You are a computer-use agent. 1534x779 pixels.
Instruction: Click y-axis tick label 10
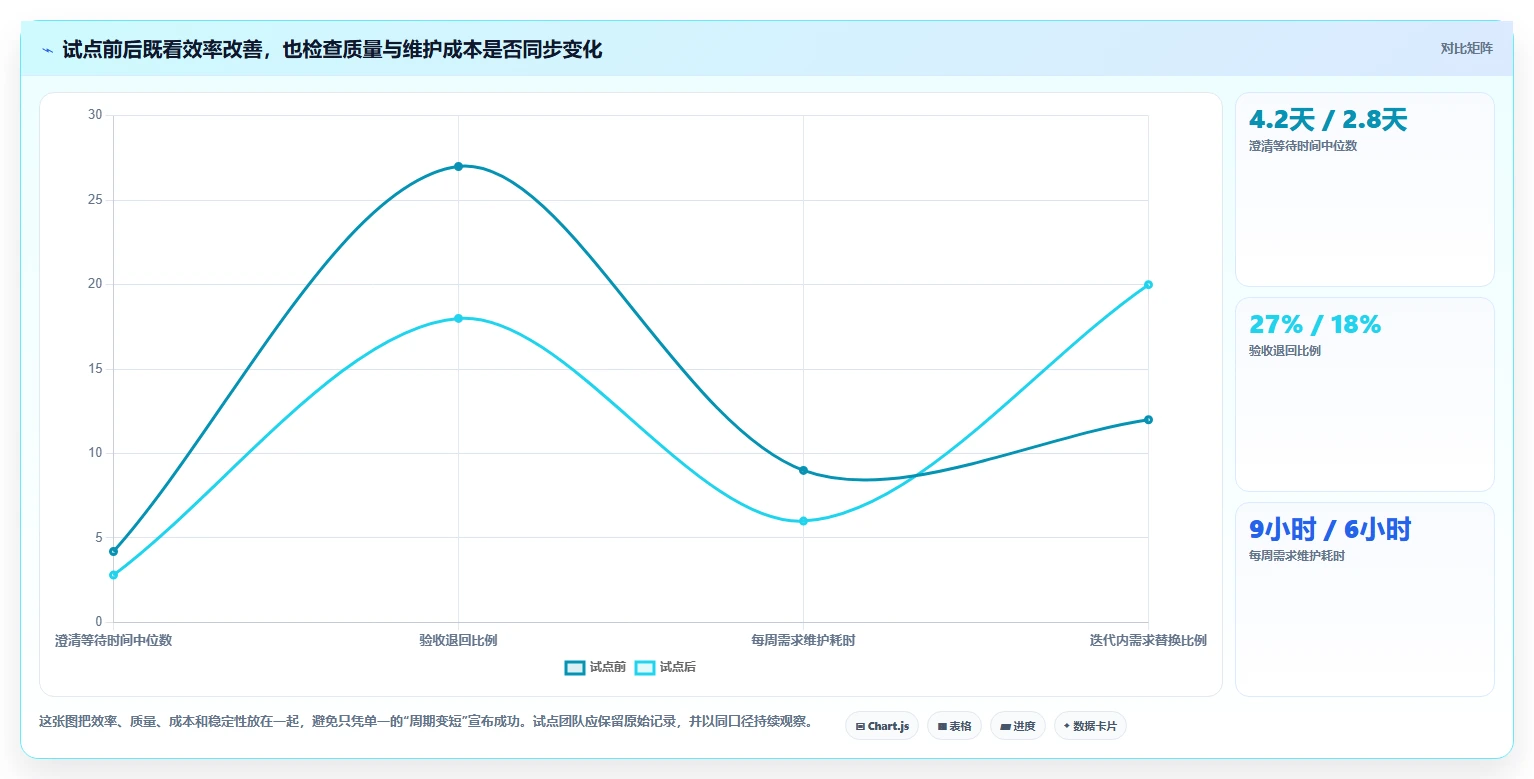[x=96, y=453]
